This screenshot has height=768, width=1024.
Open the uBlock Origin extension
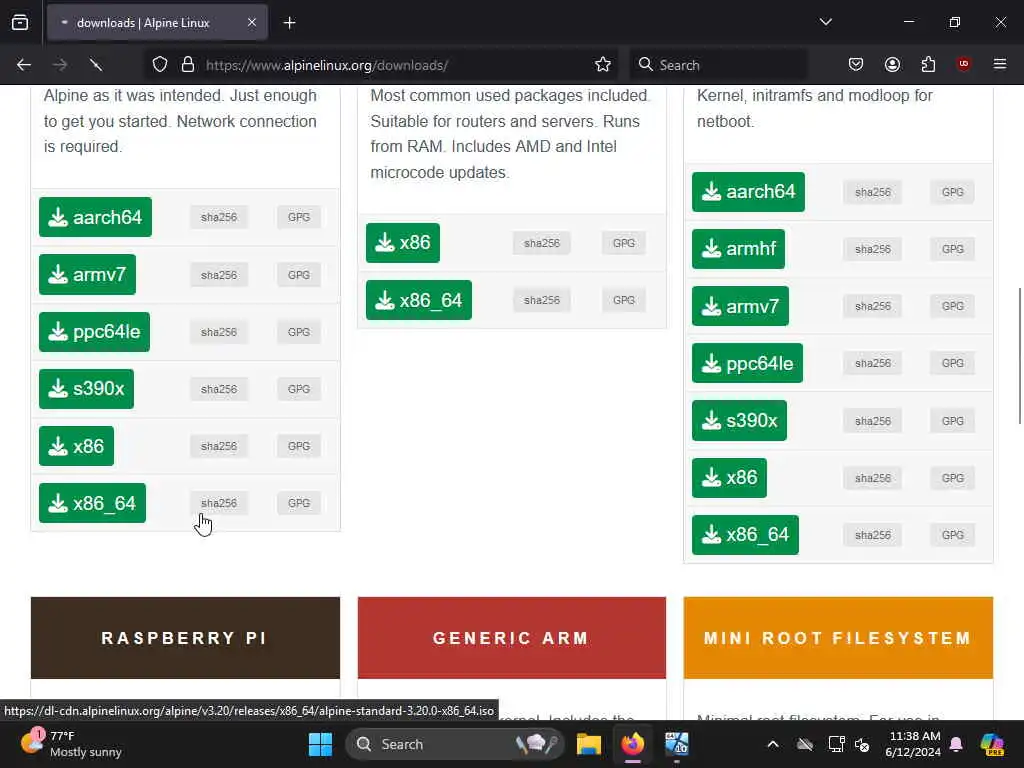[x=964, y=65]
